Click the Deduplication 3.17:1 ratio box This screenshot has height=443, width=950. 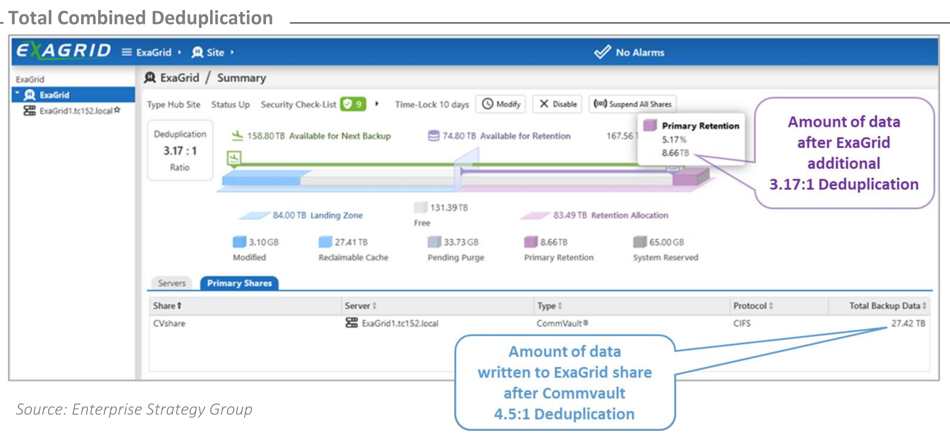pos(180,150)
